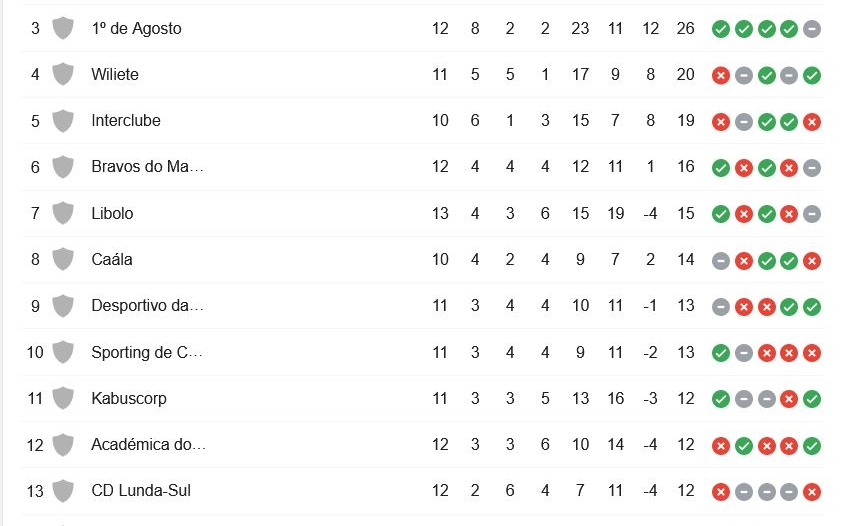
Task: Click Interclube's latest red loss icon
Action: [x=812, y=121]
